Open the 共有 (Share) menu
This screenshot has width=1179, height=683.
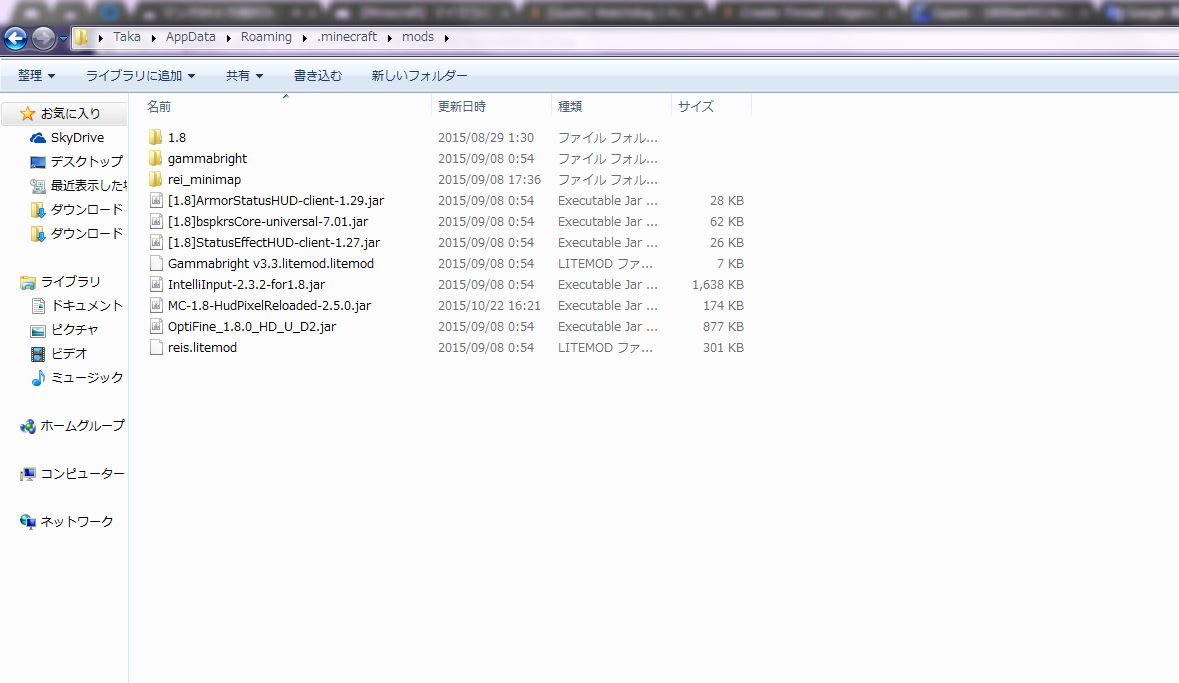click(x=244, y=76)
